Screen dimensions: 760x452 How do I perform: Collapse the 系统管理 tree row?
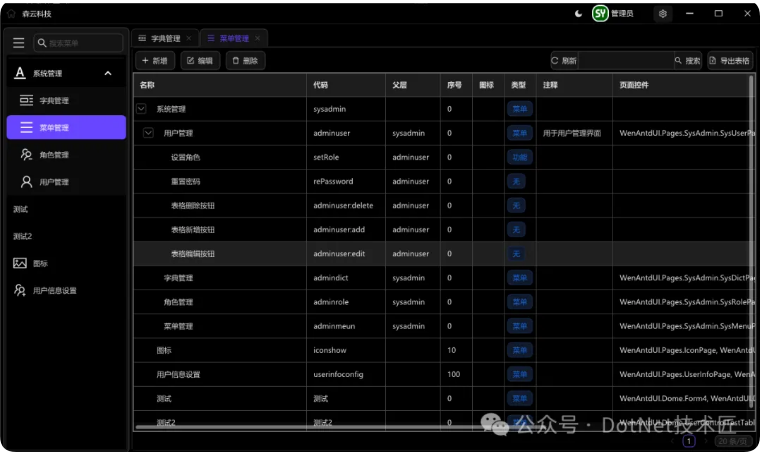click(141, 109)
